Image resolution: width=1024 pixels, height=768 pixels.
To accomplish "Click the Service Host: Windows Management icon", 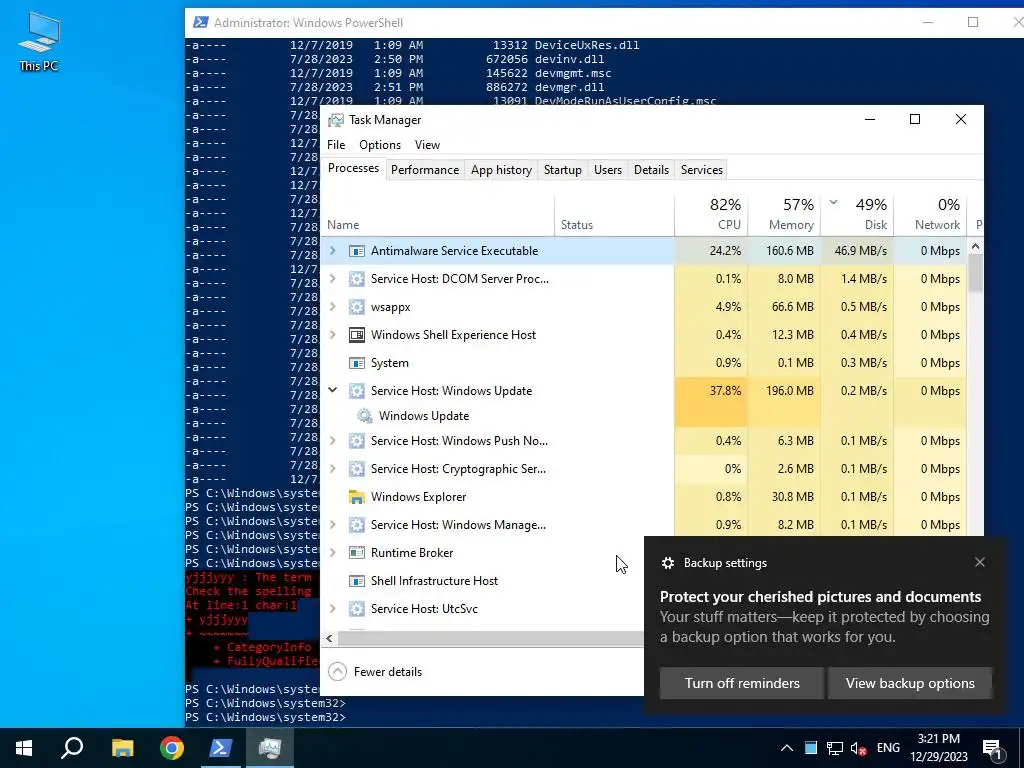I will [x=357, y=525].
